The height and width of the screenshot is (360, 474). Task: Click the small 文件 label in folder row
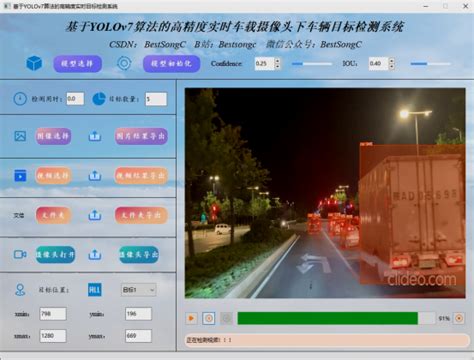point(19,215)
